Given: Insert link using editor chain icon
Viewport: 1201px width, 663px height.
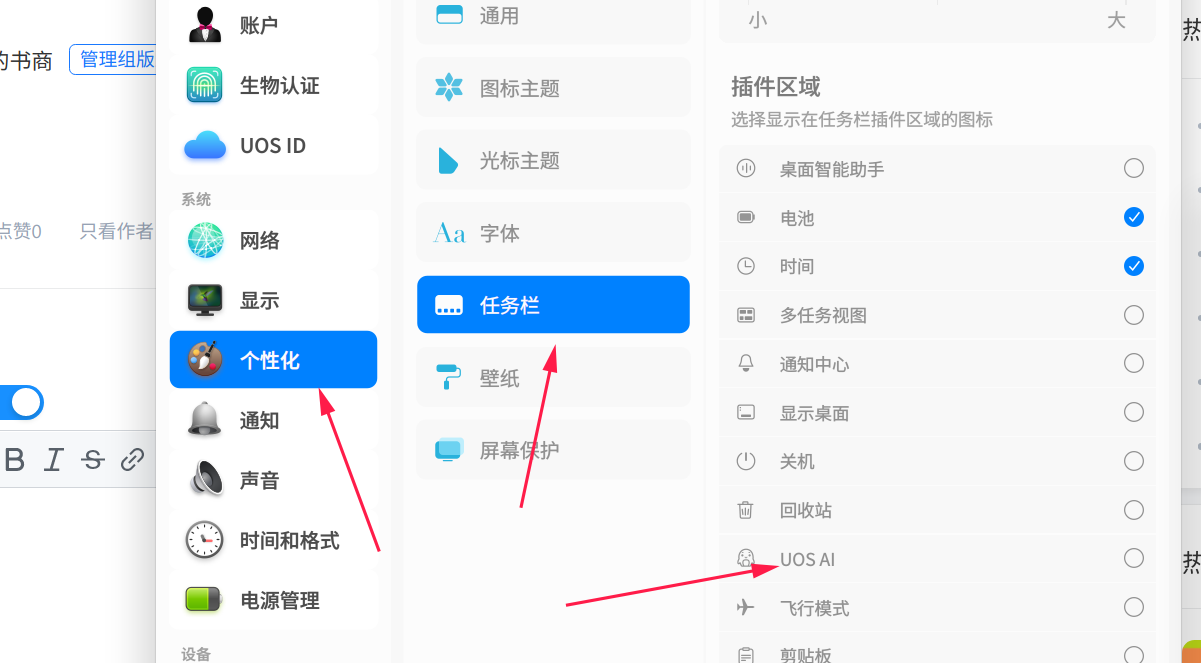Looking at the screenshot, I should coord(132,460).
